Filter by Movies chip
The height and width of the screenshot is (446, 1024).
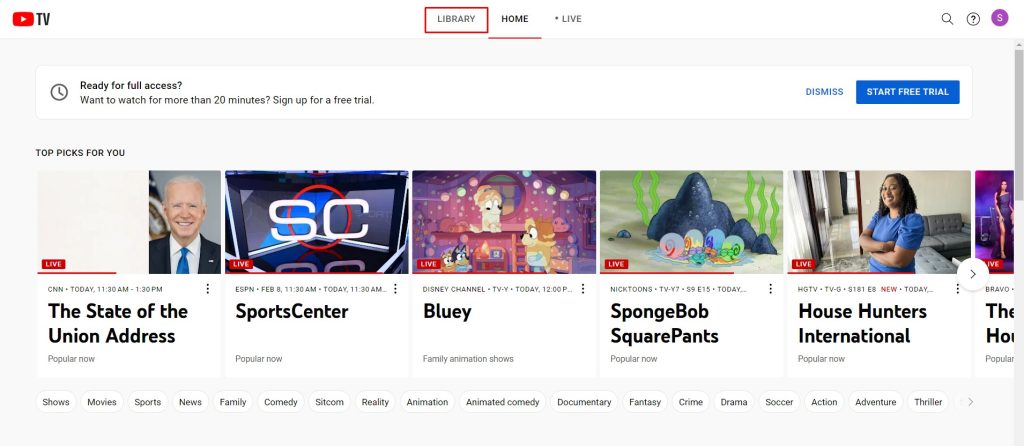pyautogui.click(x=102, y=402)
